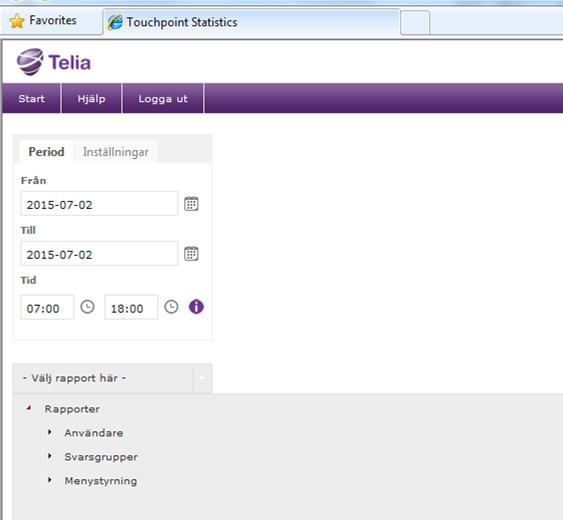Open end time clock picker
Screen dimensions: 563x520
click(x=171, y=307)
